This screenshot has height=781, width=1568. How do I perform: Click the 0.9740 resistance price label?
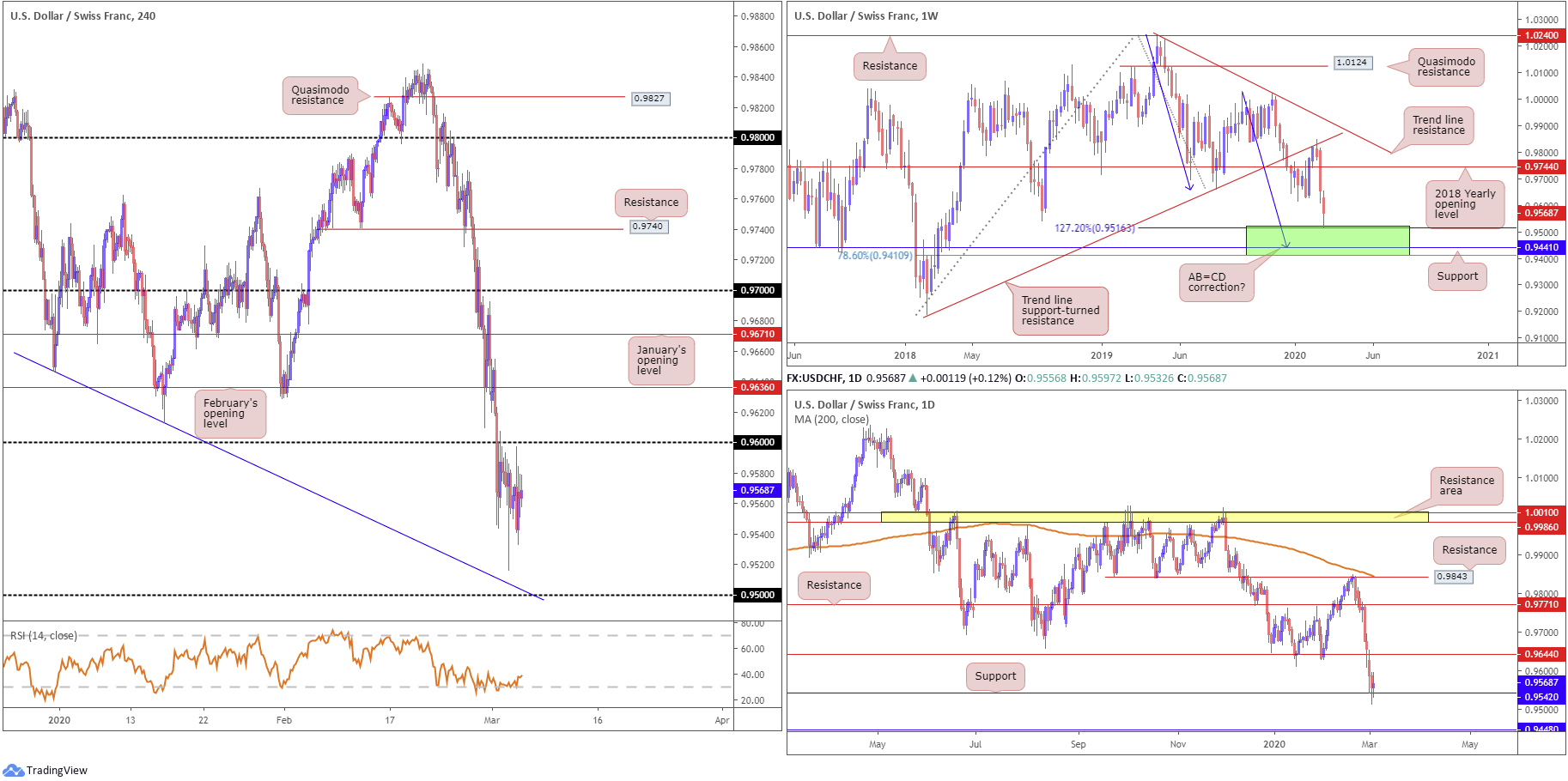(x=648, y=227)
